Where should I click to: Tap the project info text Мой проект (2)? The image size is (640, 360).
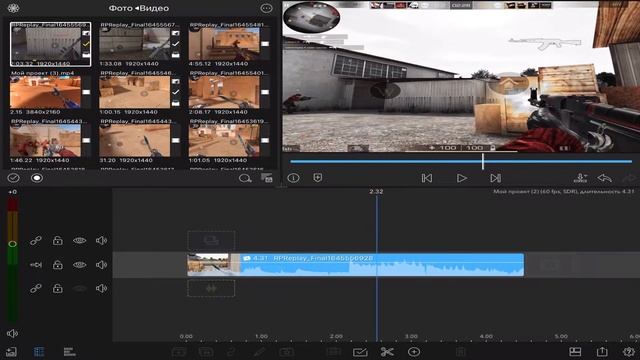564,191
